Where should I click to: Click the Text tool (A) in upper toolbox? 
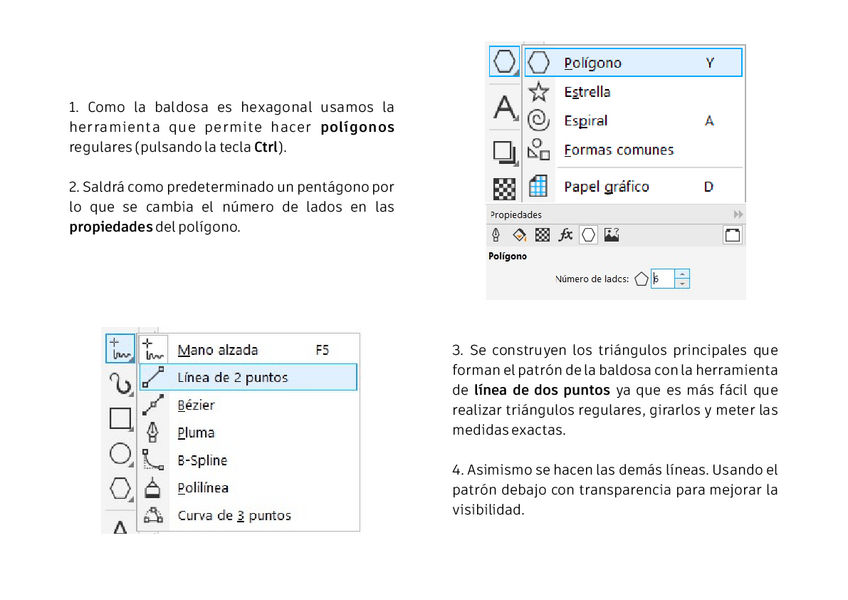click(x=505, y=107)
